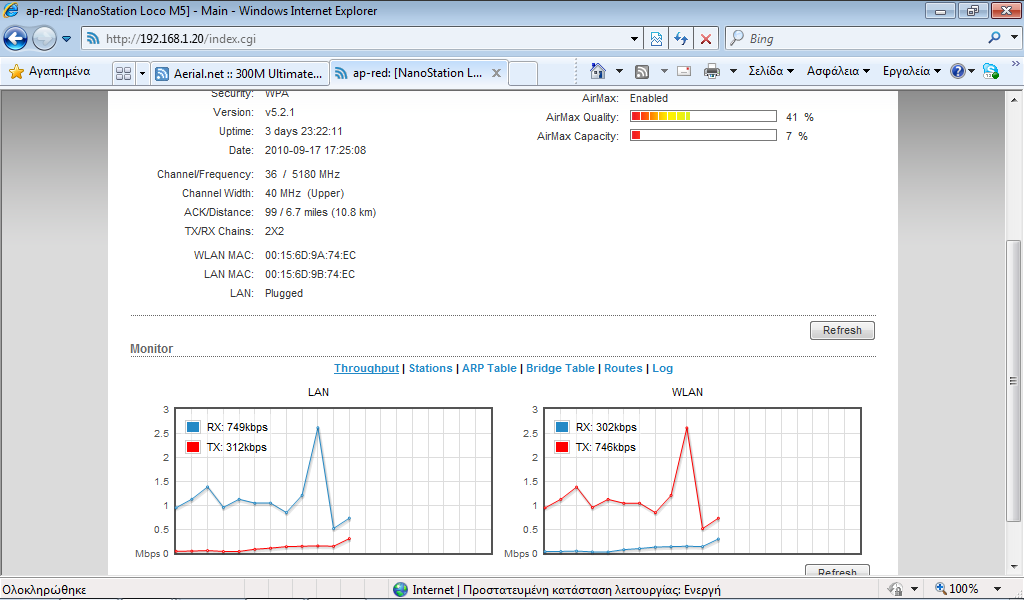Click the Print toolbar icon
This screenshot has height=600, width=1024.
(x=712, y=71)
